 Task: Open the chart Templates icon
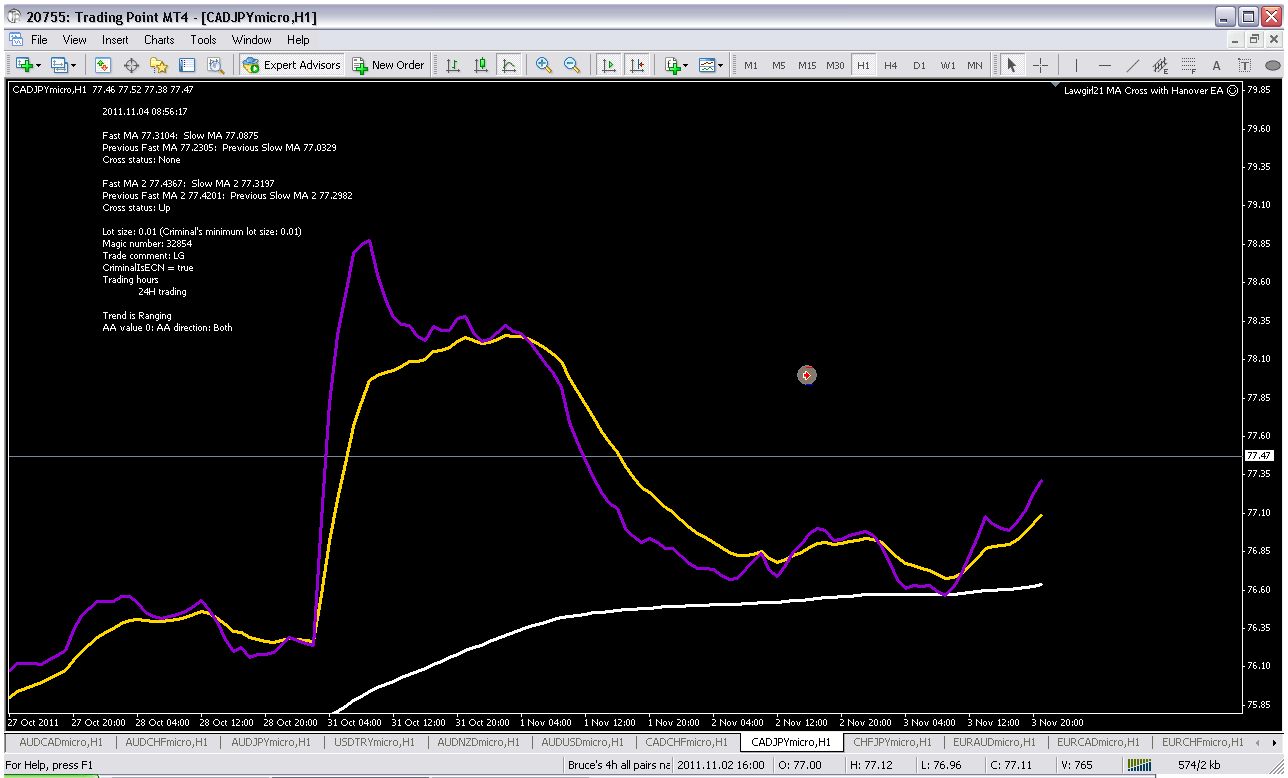click(x=707, y=65)
